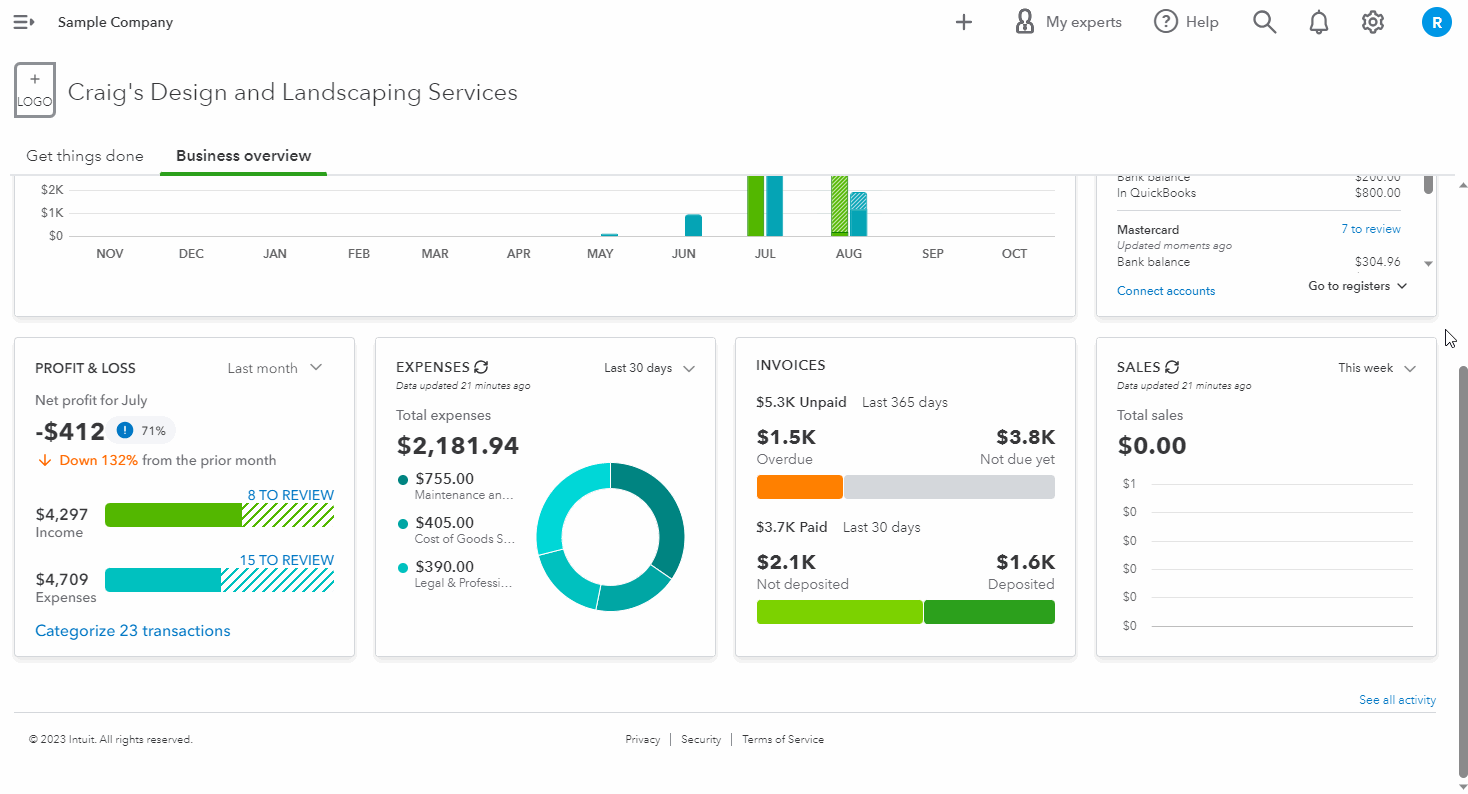This screenshot has width=1468, height=794.
Task: Click the user profile avatar R
Action: tap(1436, 22)
